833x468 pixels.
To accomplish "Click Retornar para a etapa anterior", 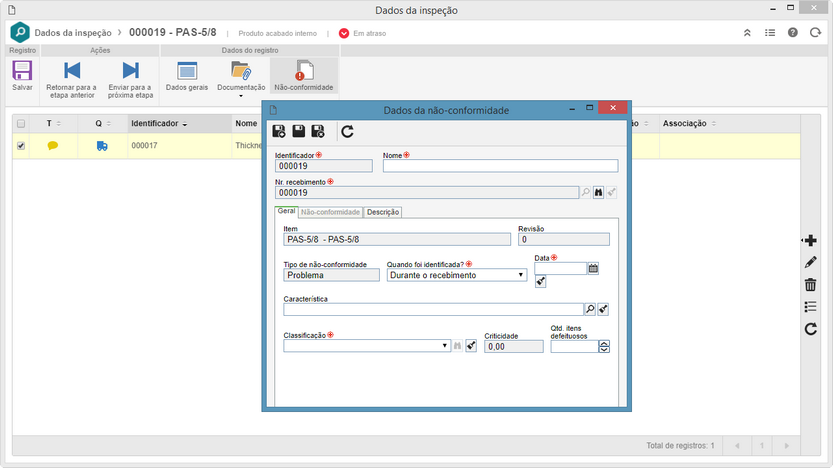I will click(72, 80).
